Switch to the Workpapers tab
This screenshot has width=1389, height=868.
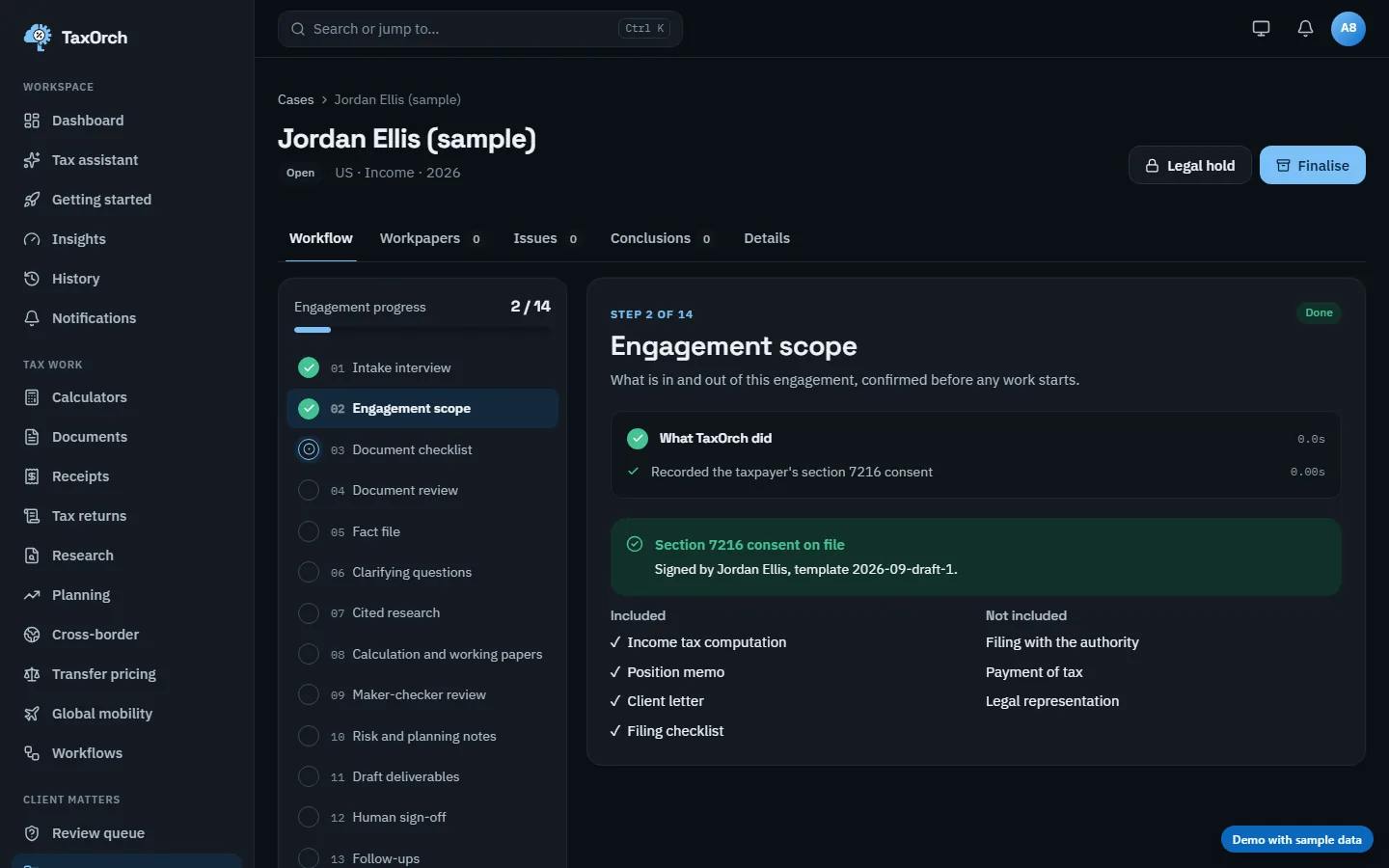pos(430,238)
